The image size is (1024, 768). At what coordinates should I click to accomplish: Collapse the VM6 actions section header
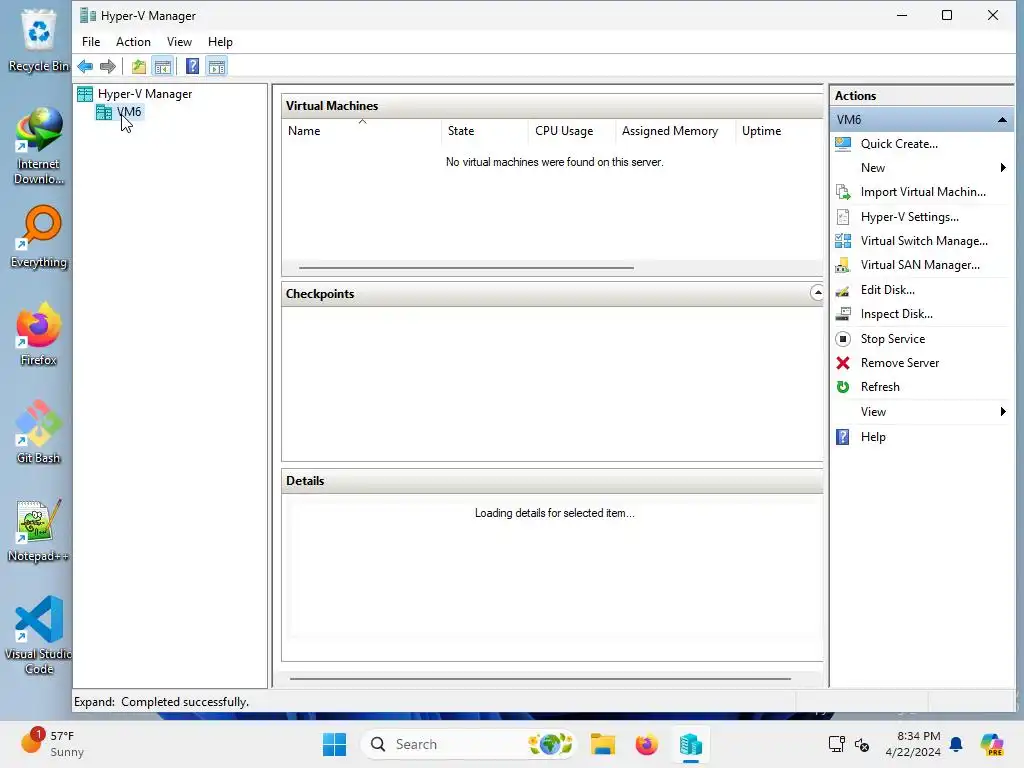1002,120
